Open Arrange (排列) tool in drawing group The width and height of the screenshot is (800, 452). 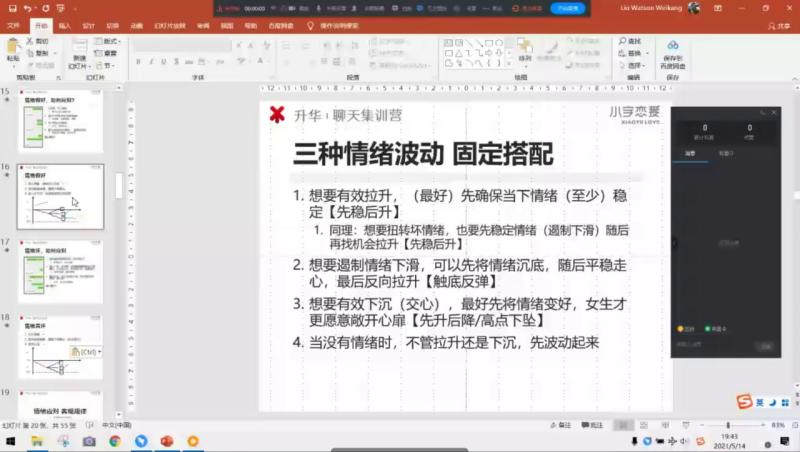524,49
